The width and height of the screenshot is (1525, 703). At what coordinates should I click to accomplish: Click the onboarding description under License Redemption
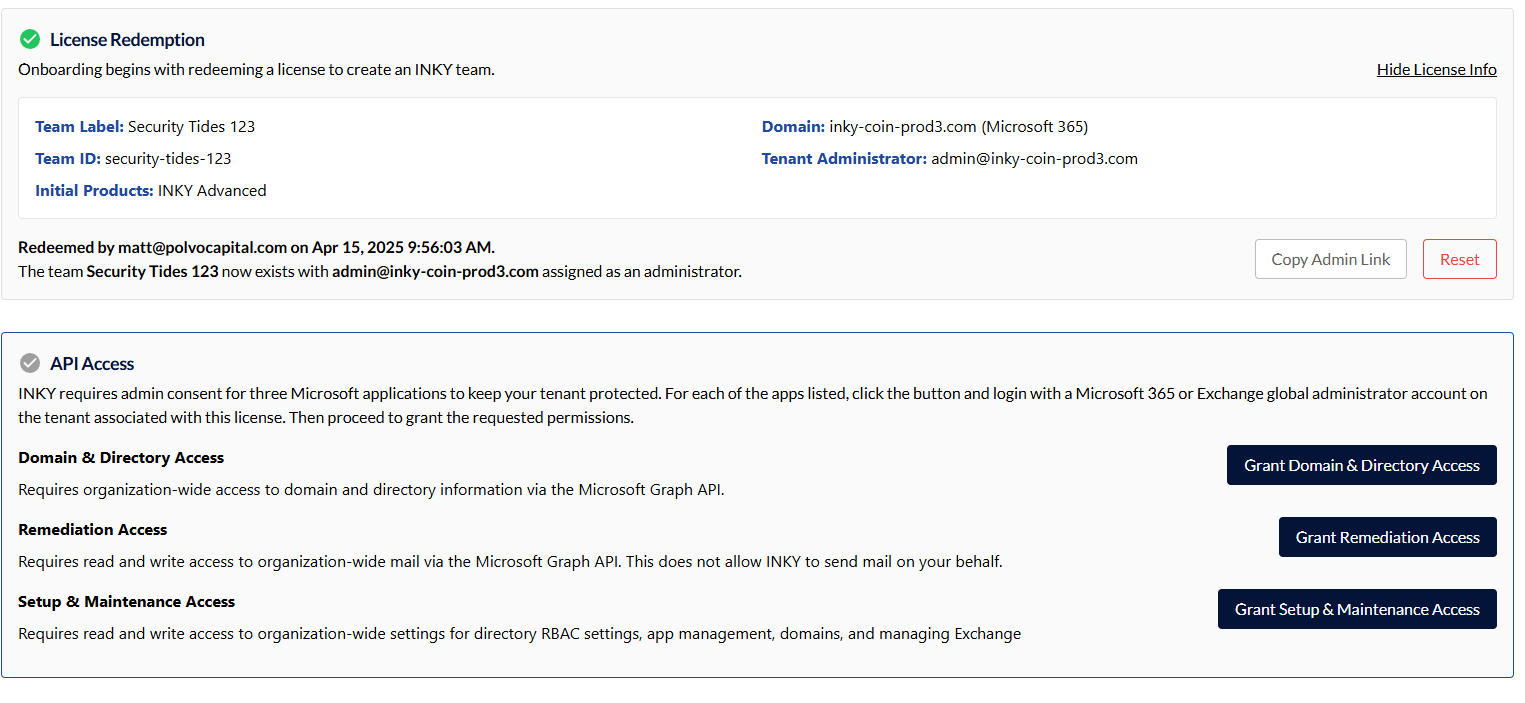tap(256, 70)
